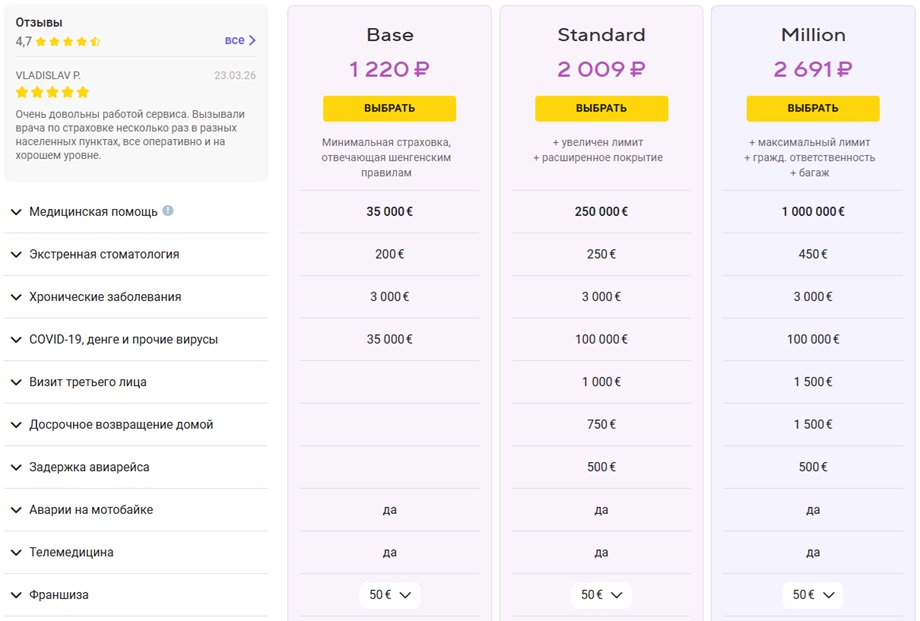Choose the Standard plan with ВЫБРАТЬ
This screenshot has height=621, width=920.
click(601, 109)
